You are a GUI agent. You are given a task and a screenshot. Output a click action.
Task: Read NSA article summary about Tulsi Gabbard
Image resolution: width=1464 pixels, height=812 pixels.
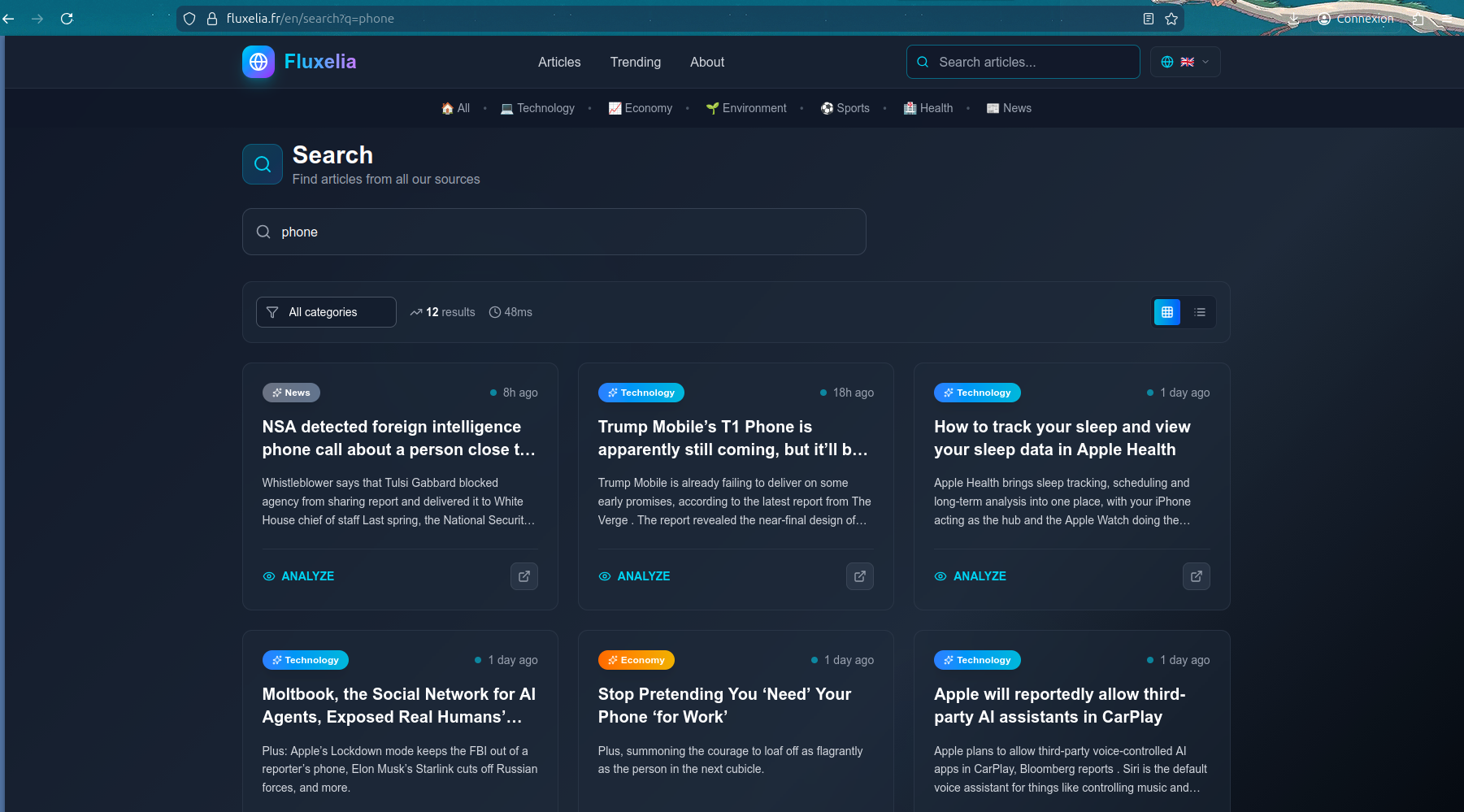(x=399, y=502)
